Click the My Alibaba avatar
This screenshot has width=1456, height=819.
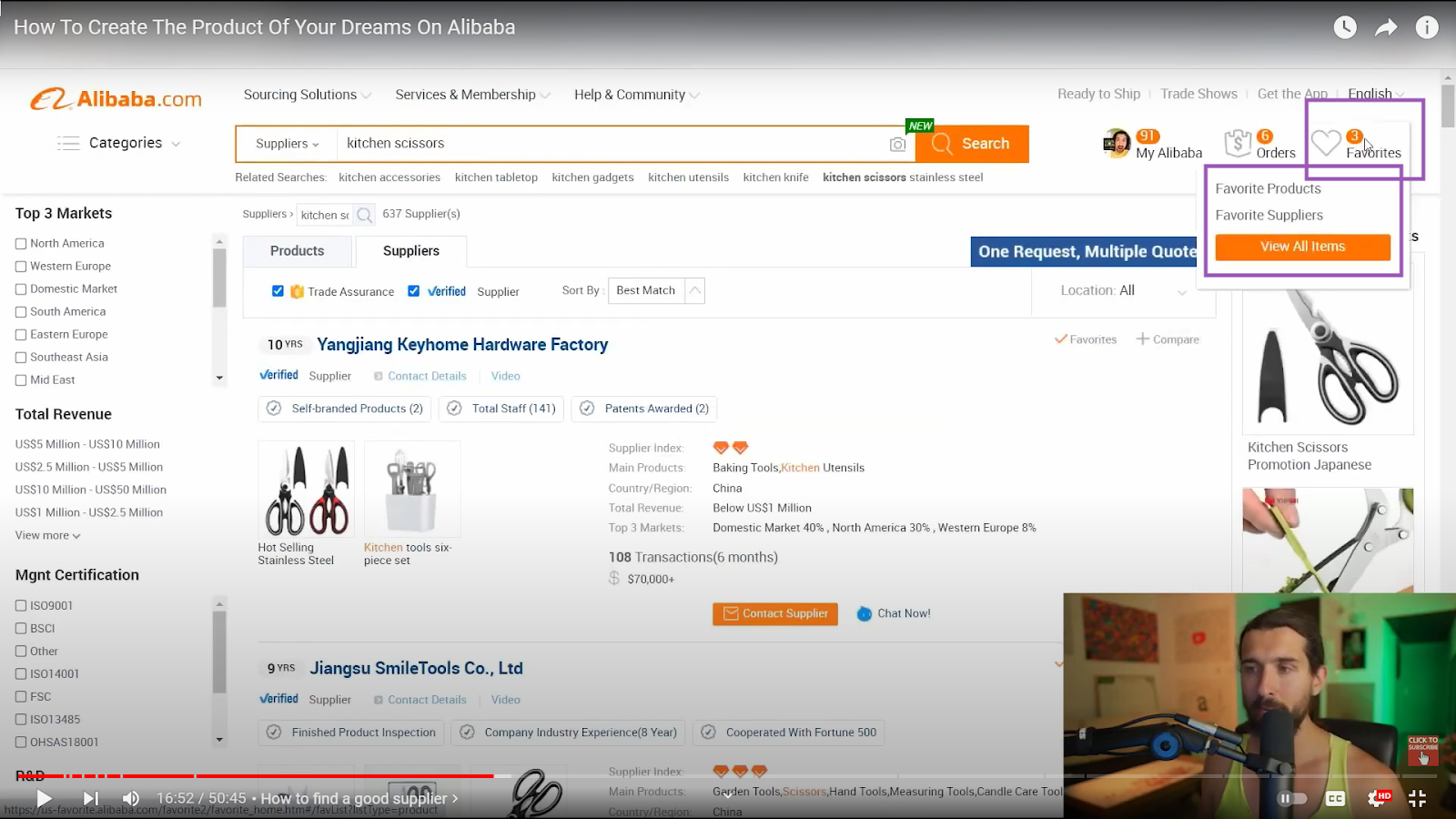click(x=1117, y=143)
